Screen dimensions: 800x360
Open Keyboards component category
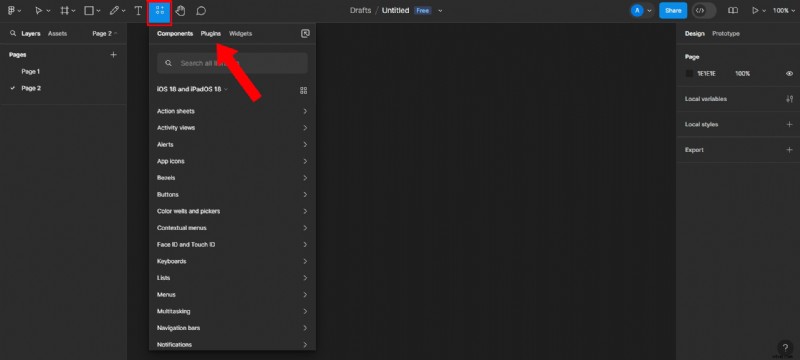coord(232,262)
